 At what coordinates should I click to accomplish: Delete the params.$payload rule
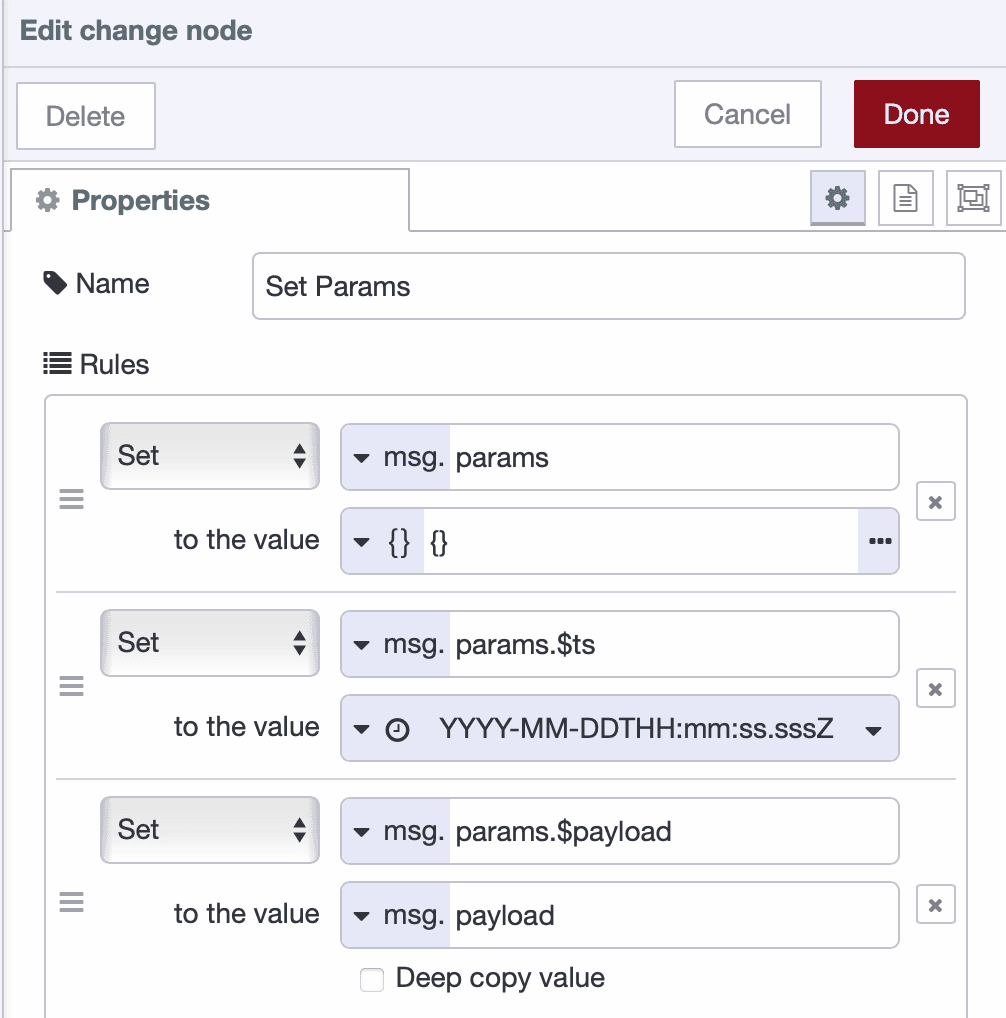pos(935,905)
